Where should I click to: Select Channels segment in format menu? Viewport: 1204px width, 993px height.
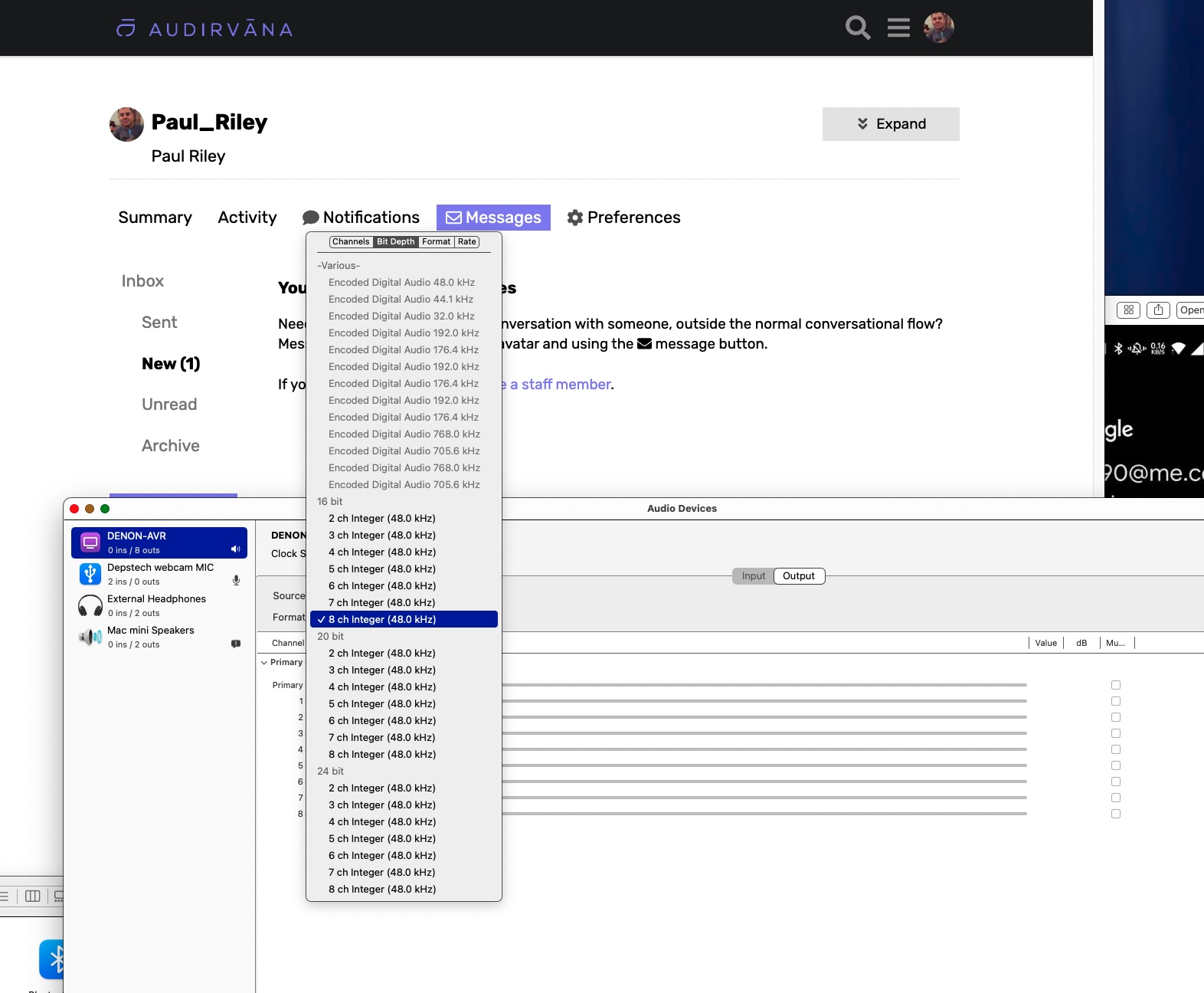(x=351, y=241)
